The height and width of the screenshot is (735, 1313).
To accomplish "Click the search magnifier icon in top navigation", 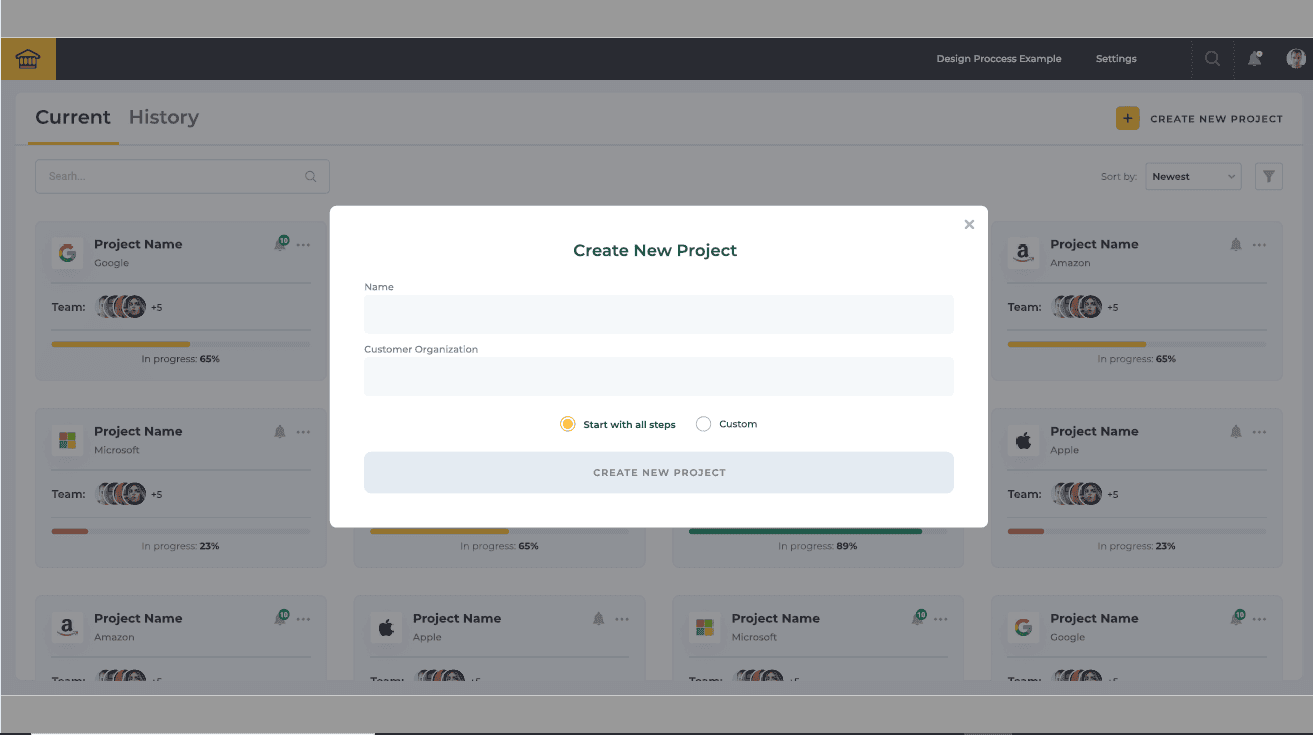I will pyautogui.click(x=1211, y=58).
